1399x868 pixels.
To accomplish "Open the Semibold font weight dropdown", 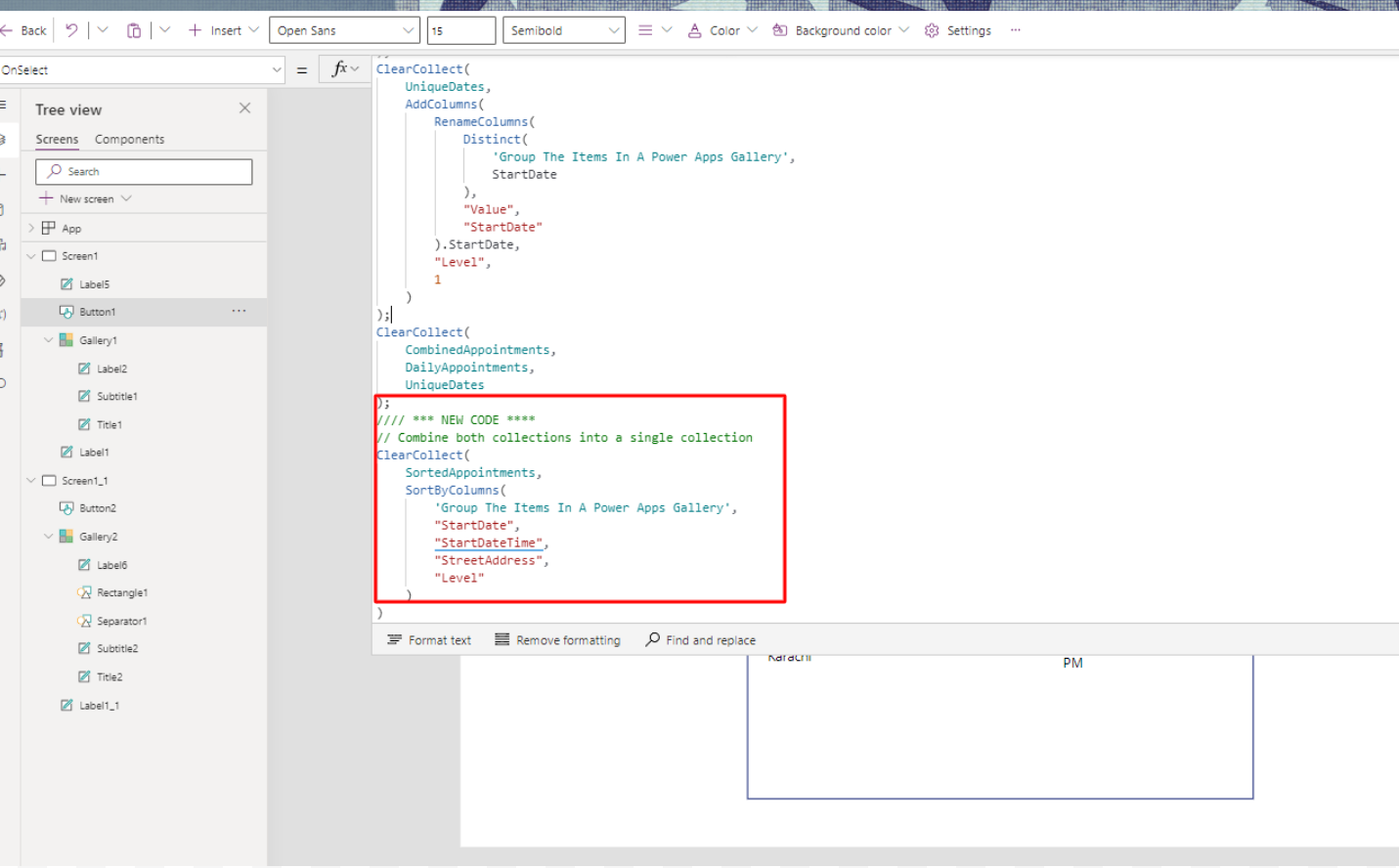I will click(563, 30).
